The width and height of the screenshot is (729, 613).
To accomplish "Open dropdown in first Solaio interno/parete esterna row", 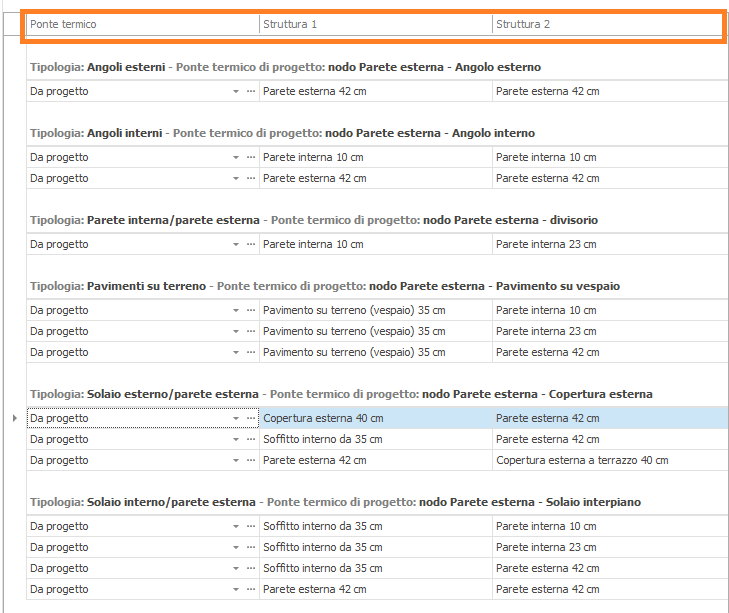I will (x=236, y=526).
